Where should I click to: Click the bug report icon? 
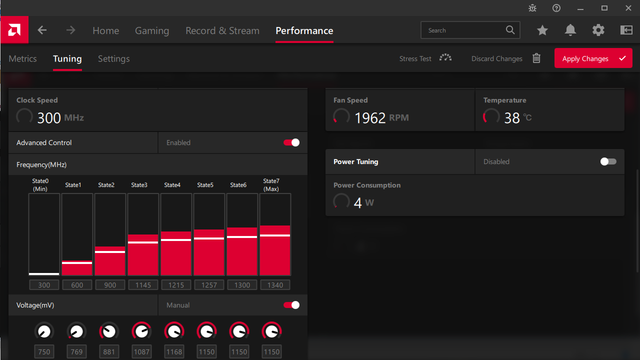532,8
